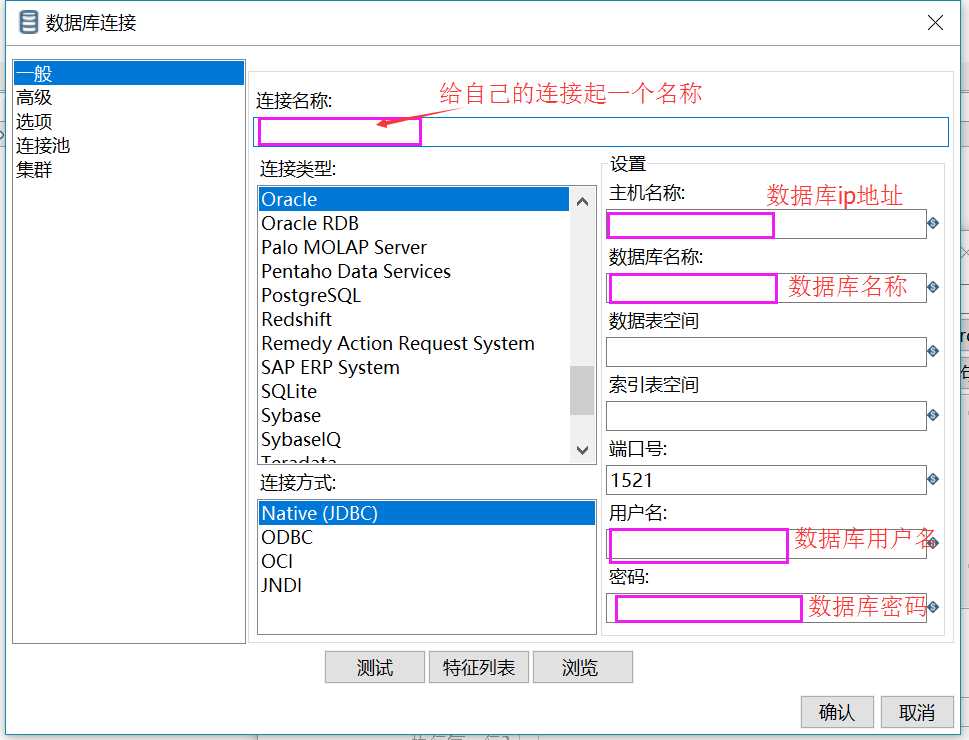Click the variable icon beside 用户名 field

coord(933,543)
